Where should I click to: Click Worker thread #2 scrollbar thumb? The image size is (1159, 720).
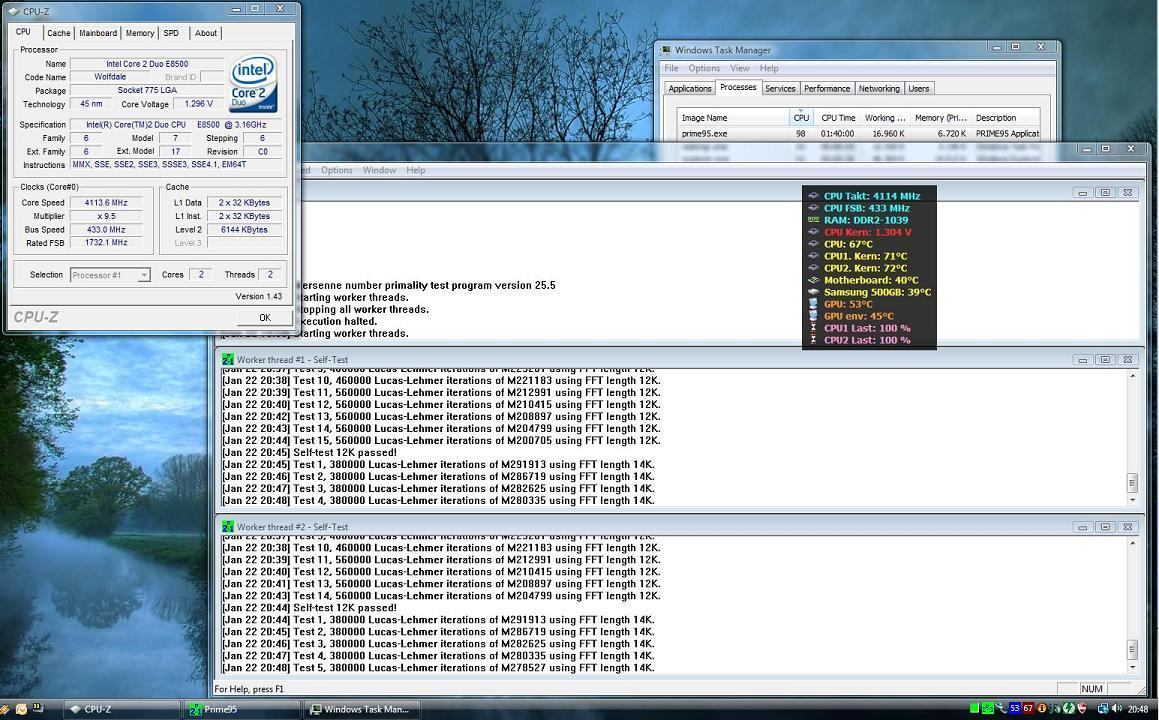pyautogui.click(x=1132, y=650)
